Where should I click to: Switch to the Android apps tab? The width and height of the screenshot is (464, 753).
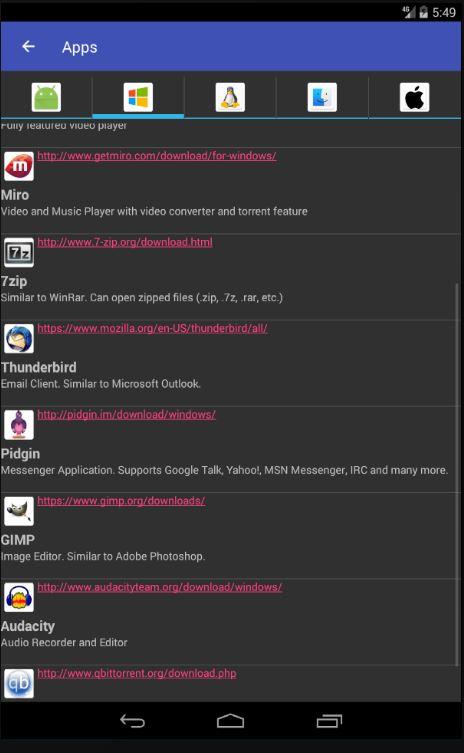pyautogui.click(x=46, y=97)
